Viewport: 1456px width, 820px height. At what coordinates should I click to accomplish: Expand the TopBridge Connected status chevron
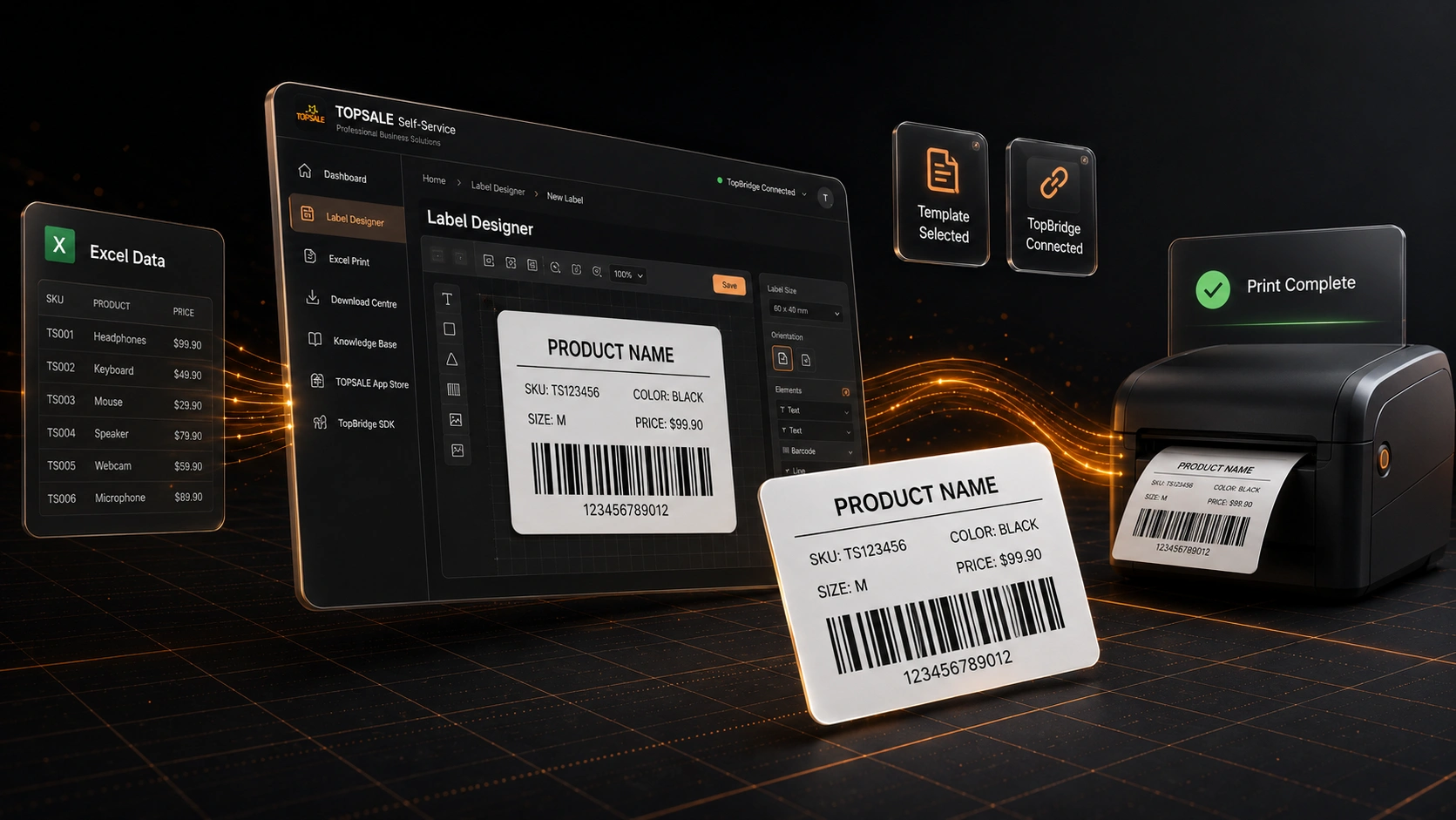coord(804,193)
